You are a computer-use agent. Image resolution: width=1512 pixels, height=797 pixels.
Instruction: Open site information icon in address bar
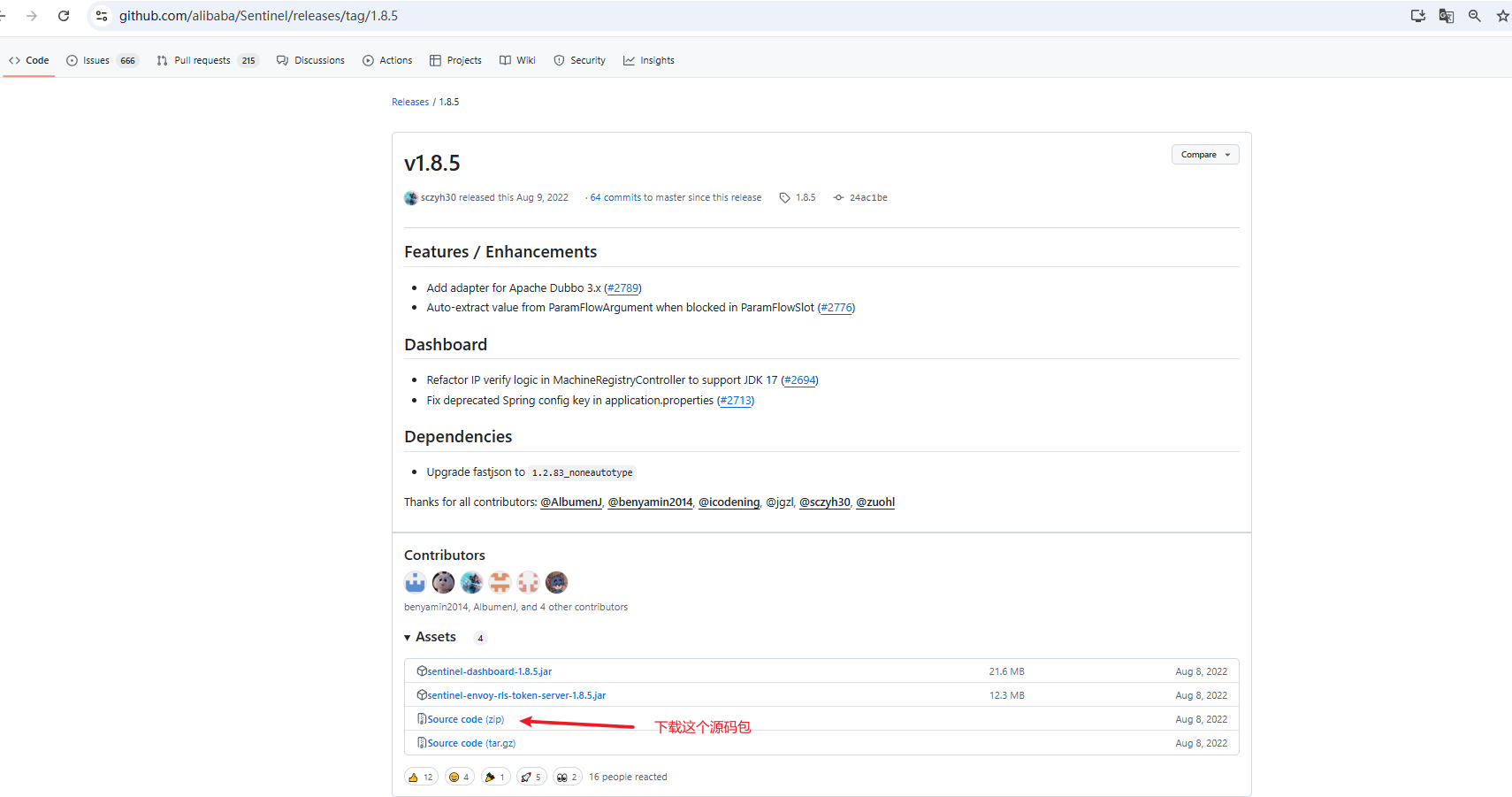102,16
